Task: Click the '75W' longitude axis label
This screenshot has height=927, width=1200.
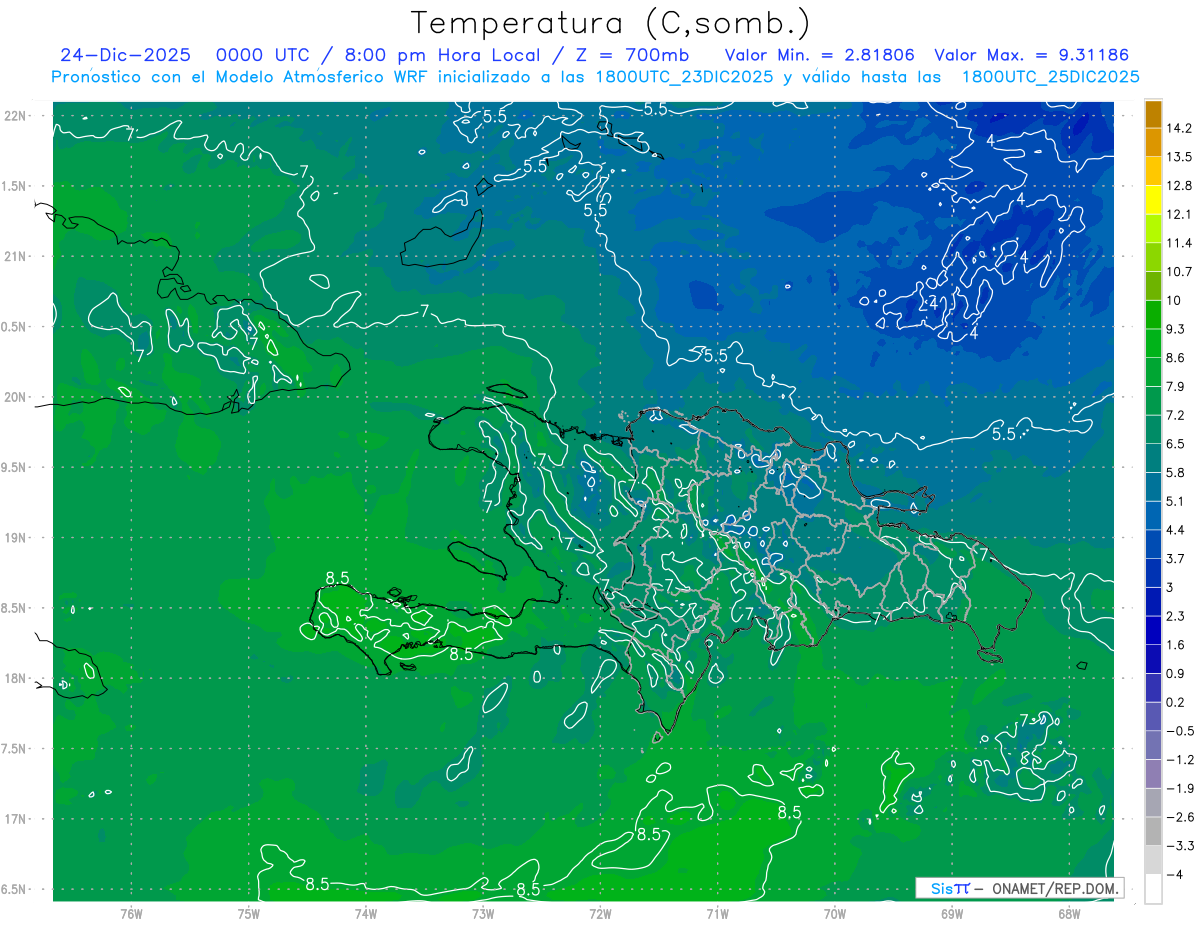Action: (x=248, y=913)
